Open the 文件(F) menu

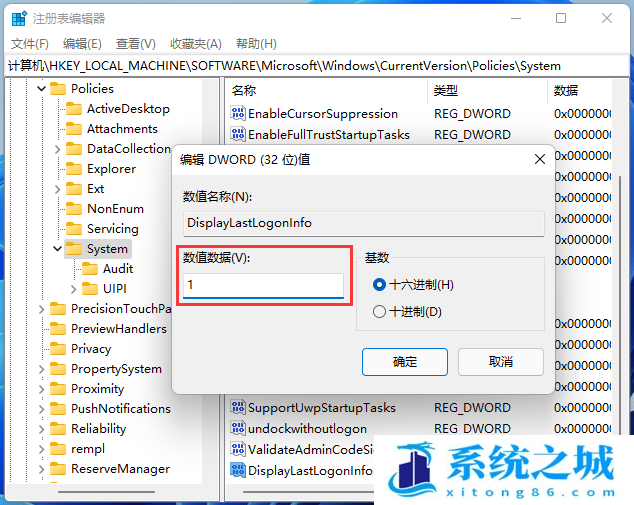point(30,44)
